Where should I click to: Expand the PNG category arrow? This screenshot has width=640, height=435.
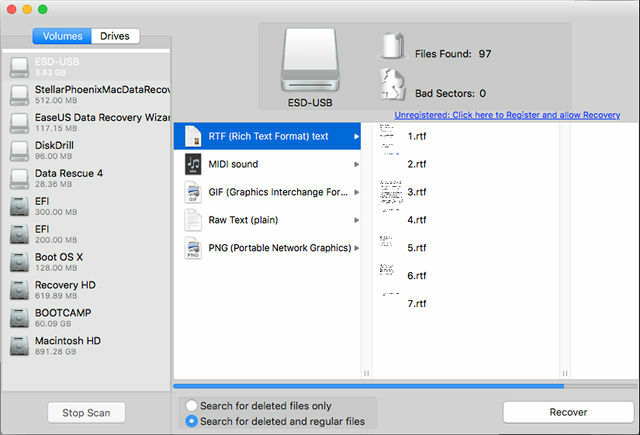(356, 248)
